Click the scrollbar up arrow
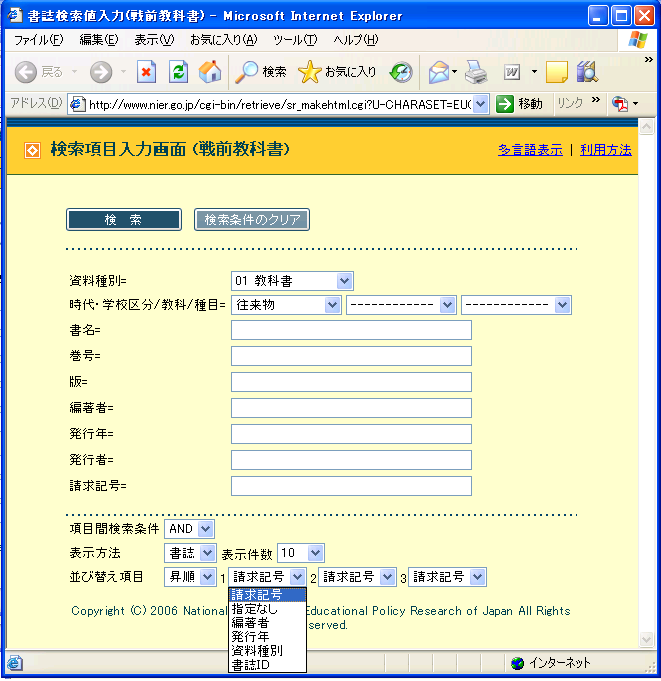The image size is (661, 681). coord(647,127)
